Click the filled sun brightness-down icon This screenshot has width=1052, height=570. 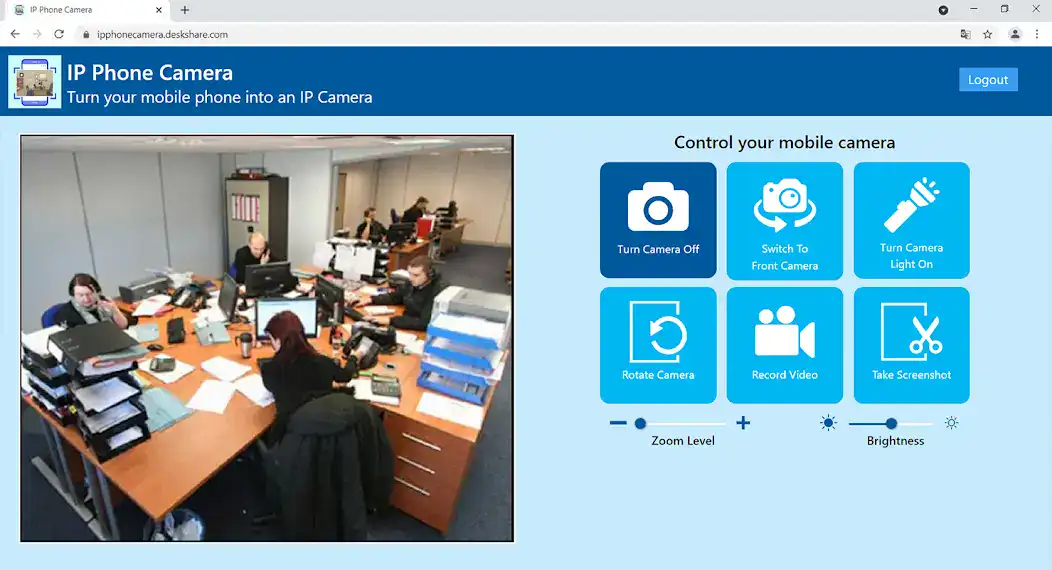coord(829,423)
